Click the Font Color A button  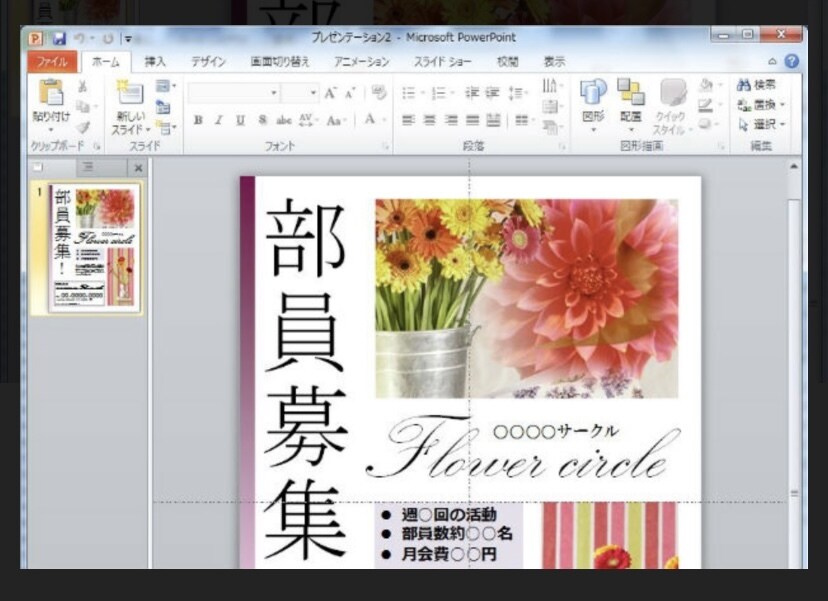(370, 120)
